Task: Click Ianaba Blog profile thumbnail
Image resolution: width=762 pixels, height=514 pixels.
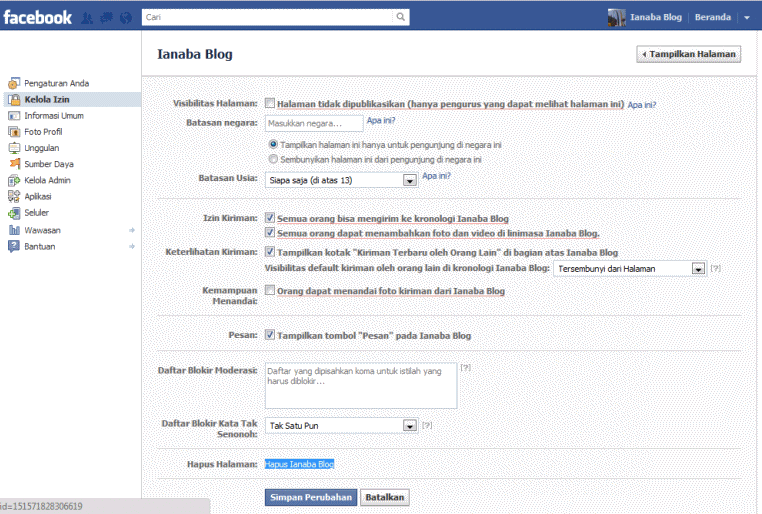Action: 616,17
